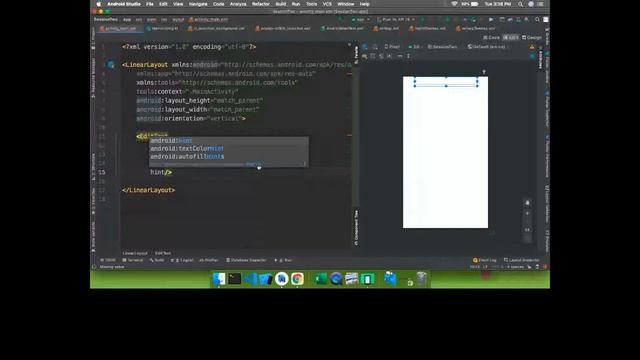This screenshot has width=640, height=360.
Task: Click the design surface select icon
Action: [x=365, y=47]
